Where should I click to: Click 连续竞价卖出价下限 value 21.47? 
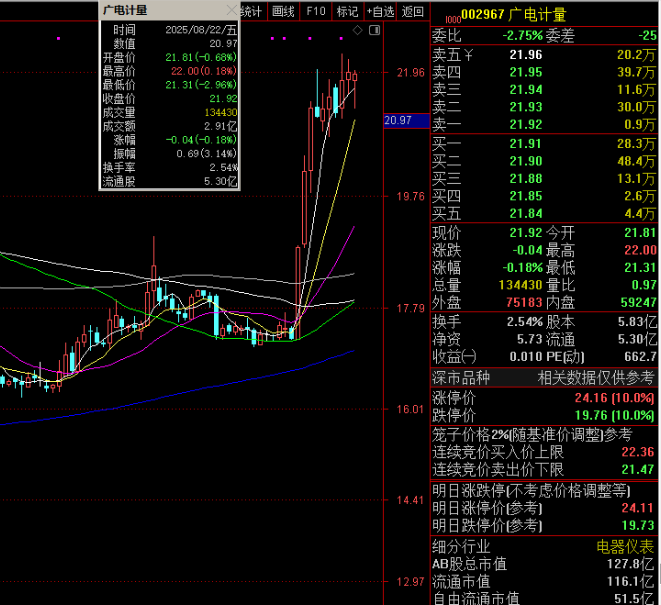click(638, 470)
